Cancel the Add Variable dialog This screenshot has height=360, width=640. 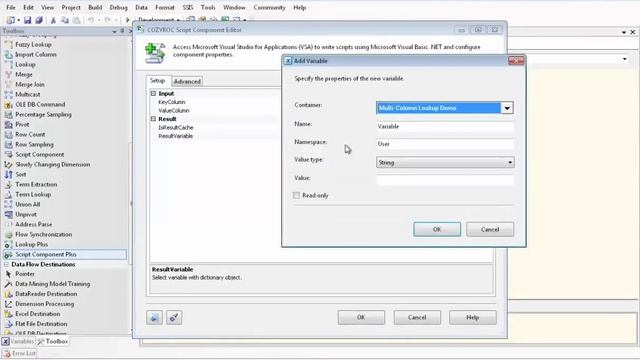point(490,229)
